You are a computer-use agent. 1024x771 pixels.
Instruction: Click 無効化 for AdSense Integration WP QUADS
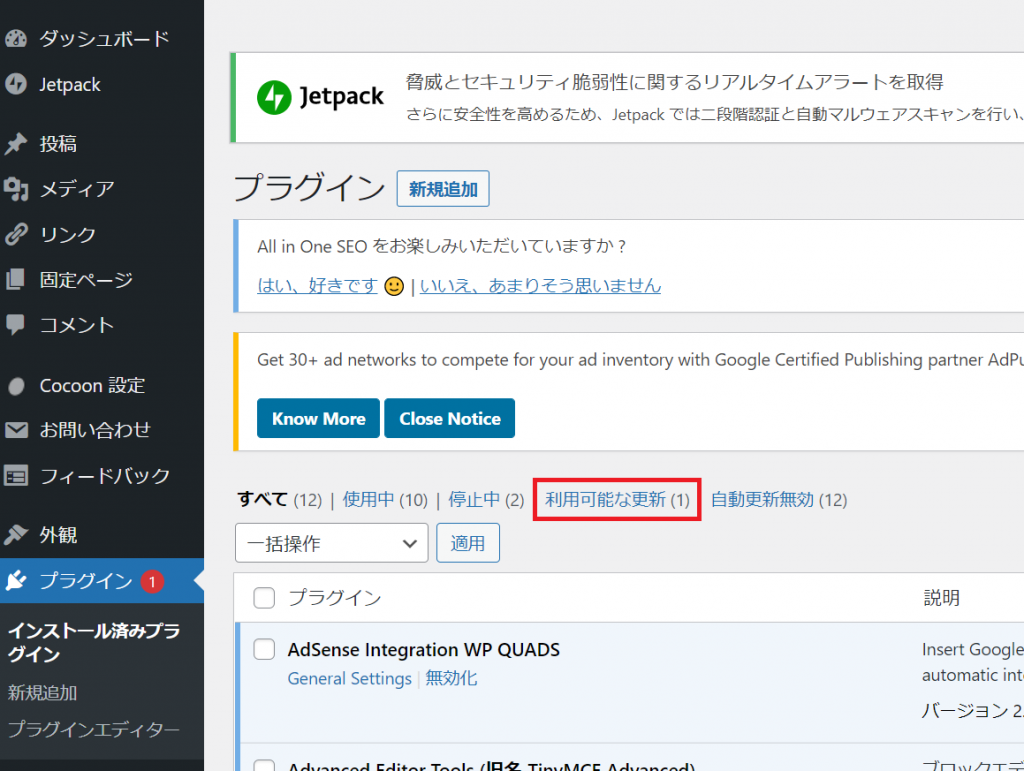451,679
